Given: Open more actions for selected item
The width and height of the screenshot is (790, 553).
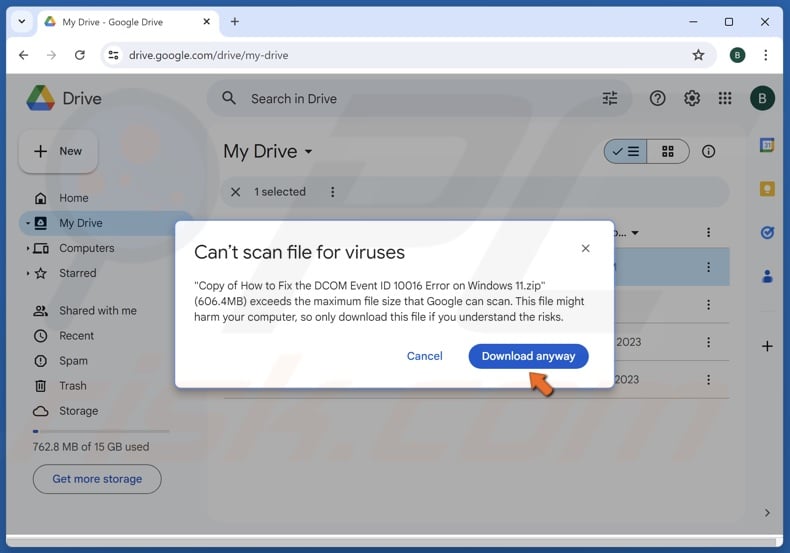Looking at the screenshot, I should coord(333,192).
